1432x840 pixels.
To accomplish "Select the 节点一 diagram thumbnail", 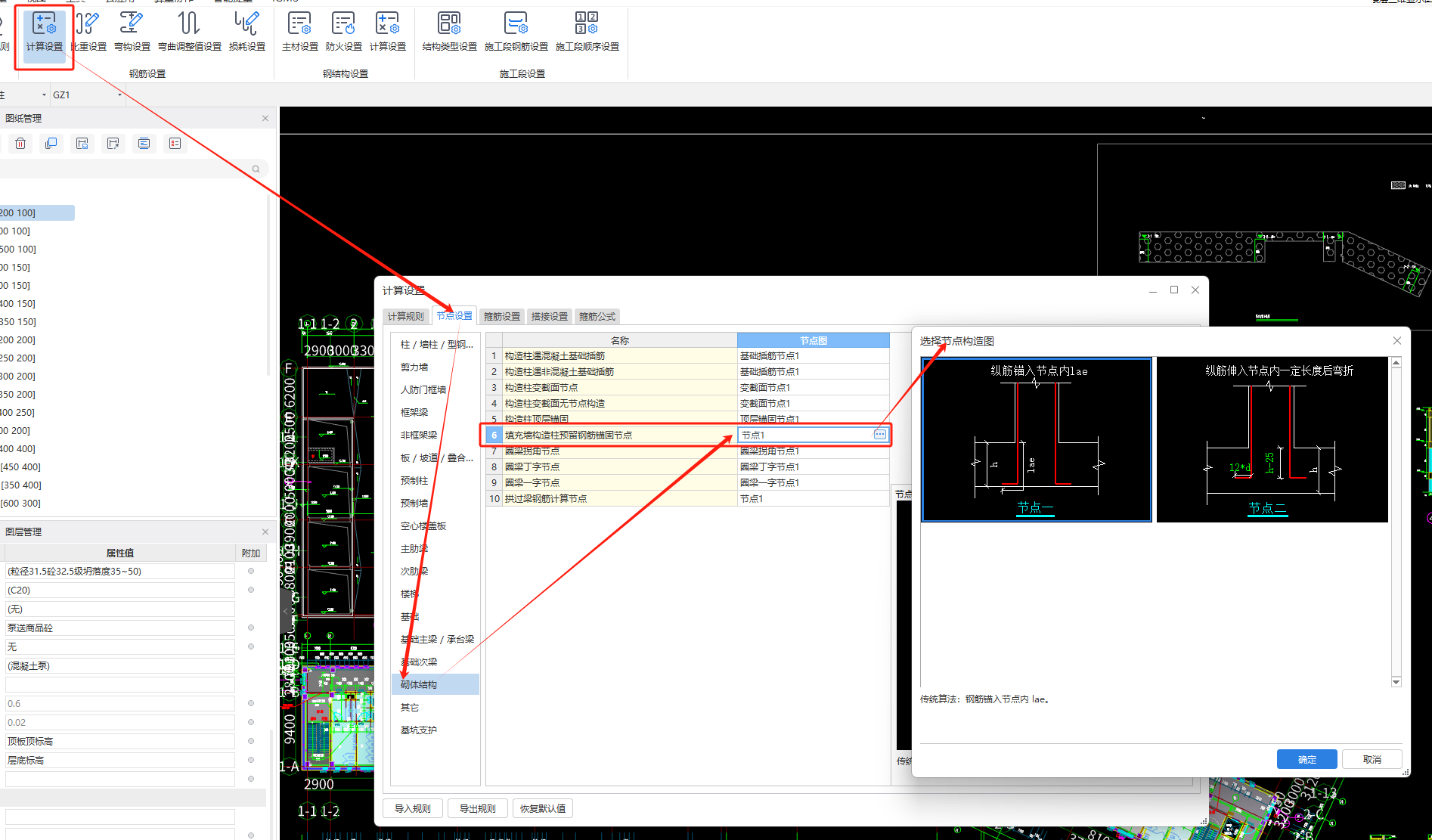I will (x=1037, y=439).
